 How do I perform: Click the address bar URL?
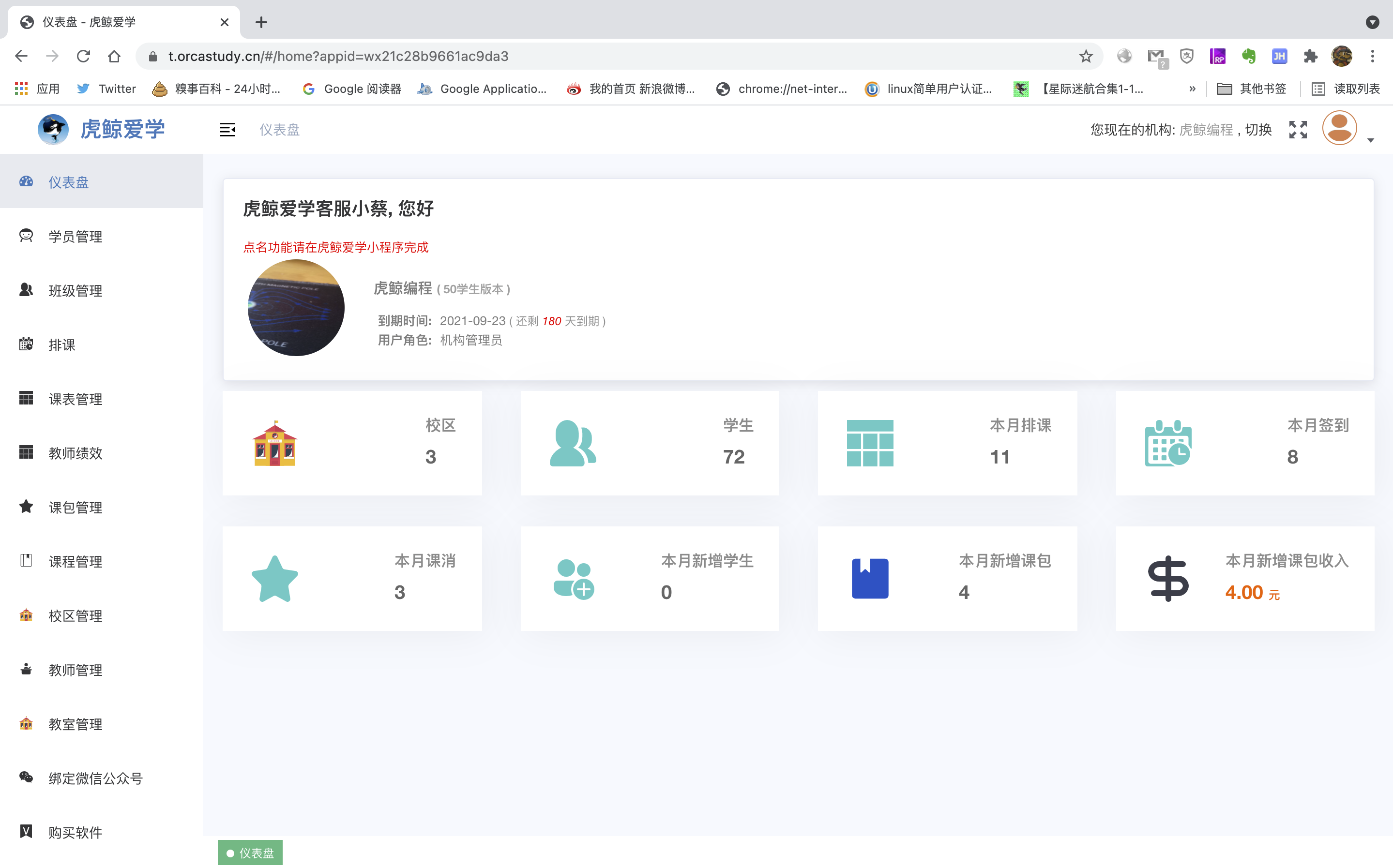tap(338, 56)
